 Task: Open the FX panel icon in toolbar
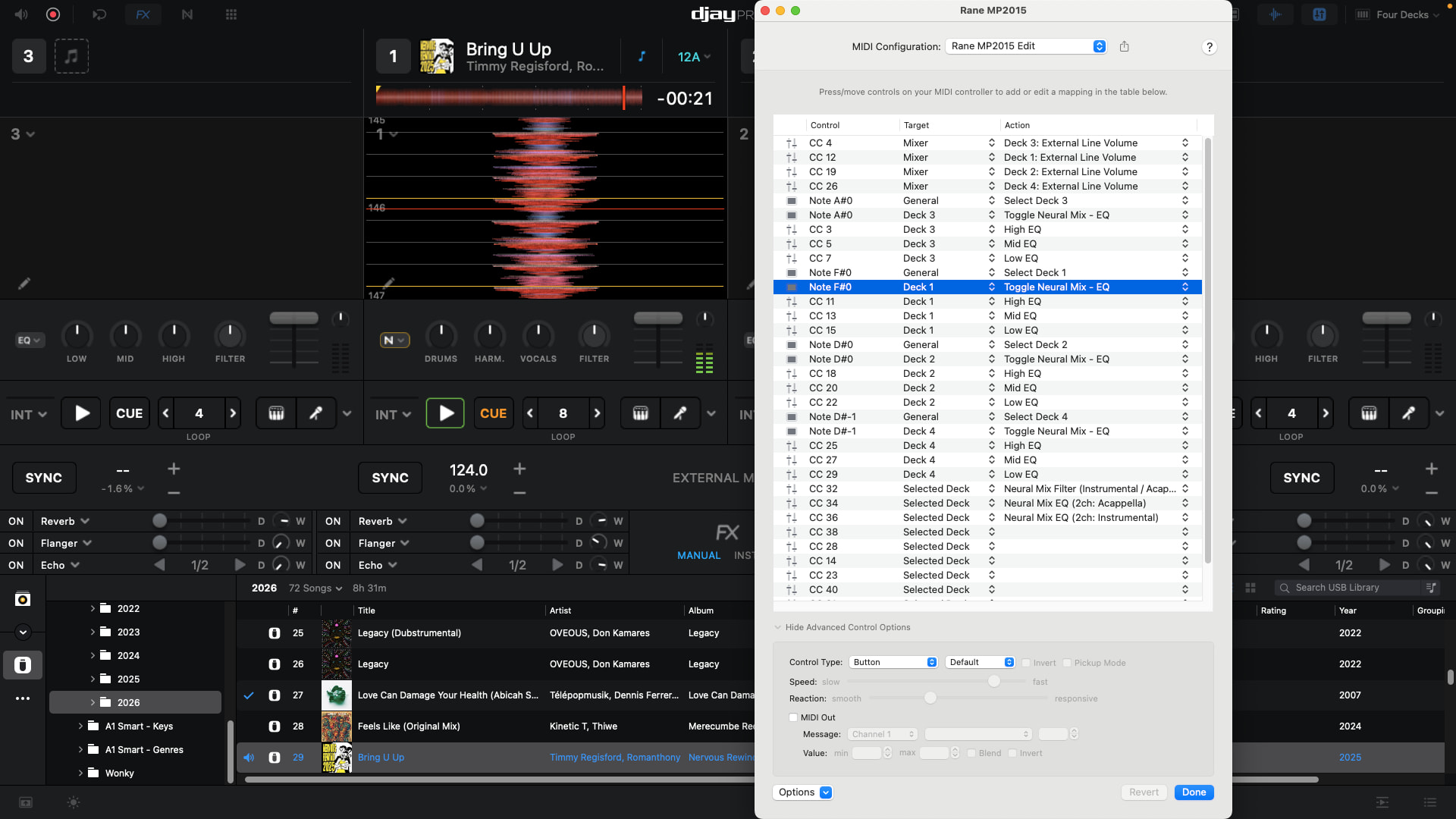[x=143, y=14]
